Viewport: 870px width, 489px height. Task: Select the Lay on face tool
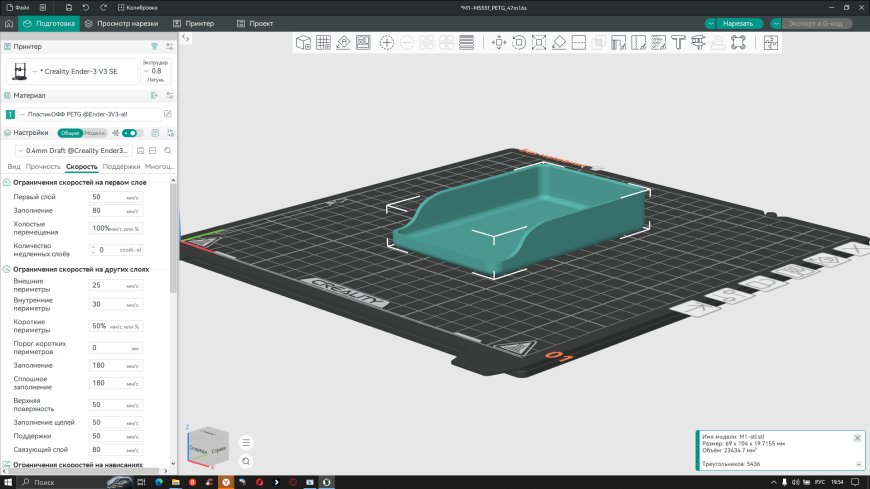pyautogui.click(x=559, y=43)
